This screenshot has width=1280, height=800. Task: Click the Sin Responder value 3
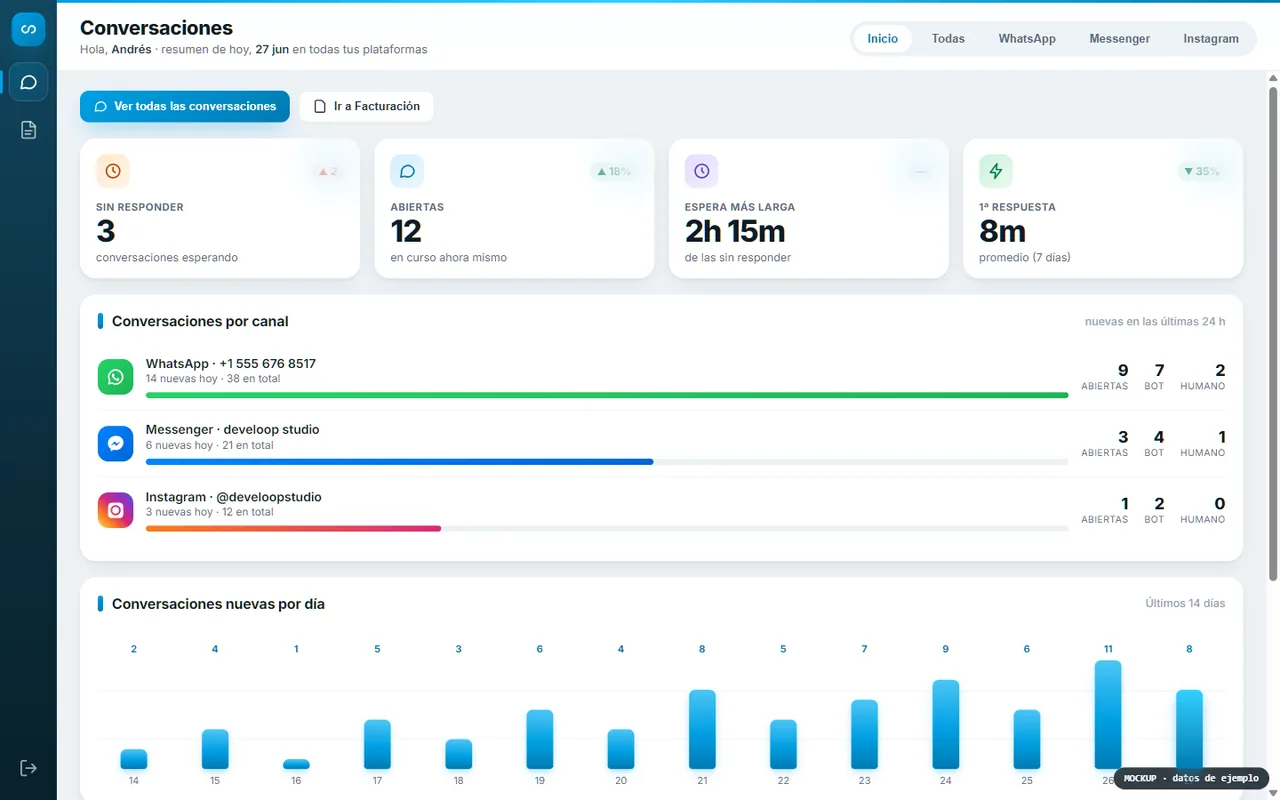click(x=106, y=232)
